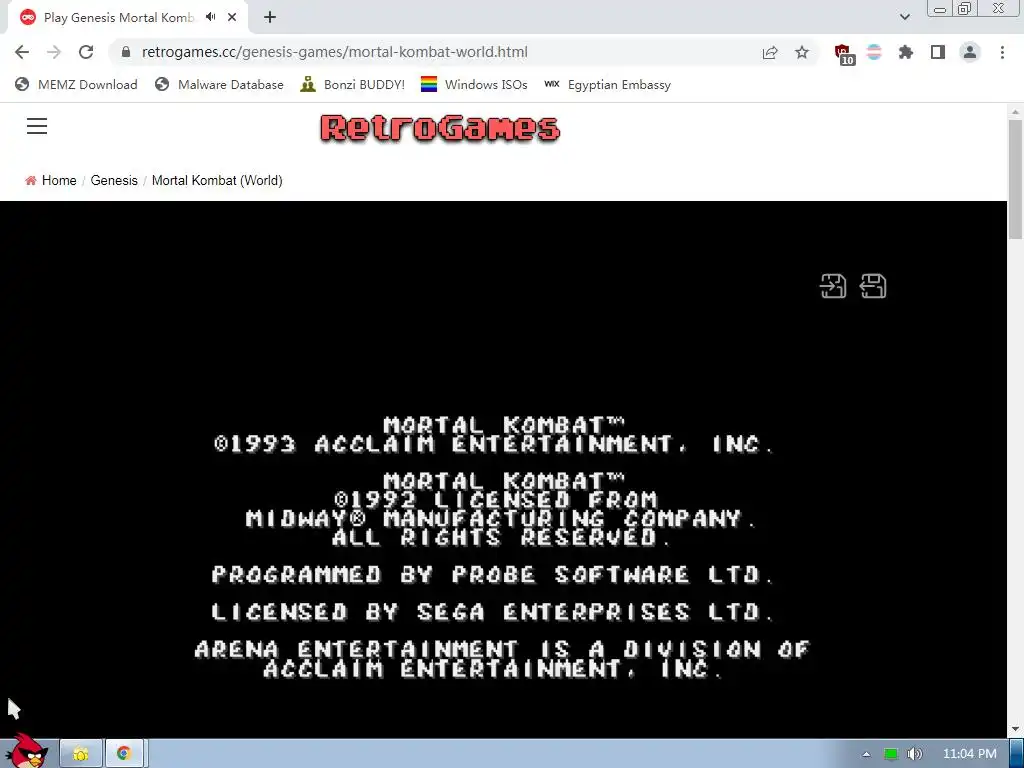
Task: Go to Genesis breadcrumb link
Action: (114, 180)
